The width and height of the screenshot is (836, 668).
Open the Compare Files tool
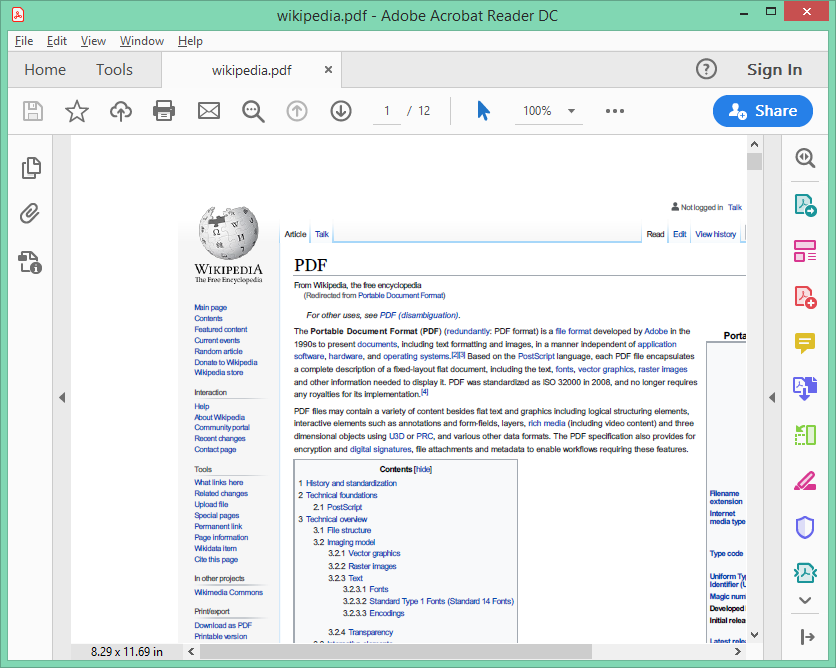[x=805, y=434]
